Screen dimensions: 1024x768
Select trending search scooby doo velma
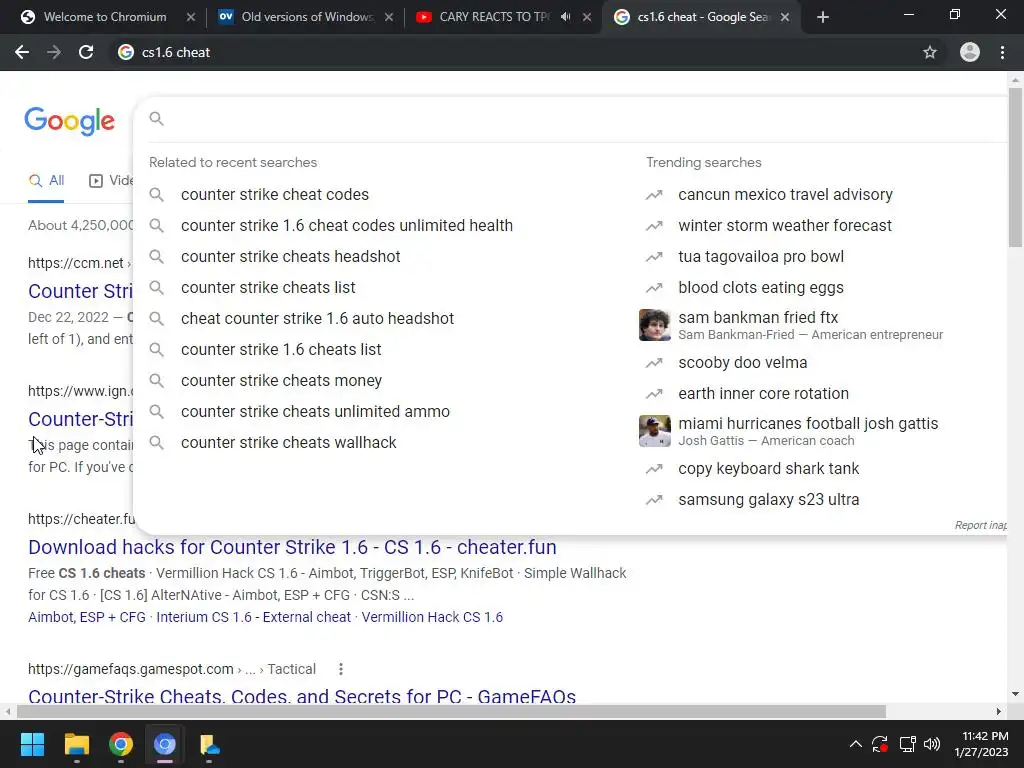(743, 362)
